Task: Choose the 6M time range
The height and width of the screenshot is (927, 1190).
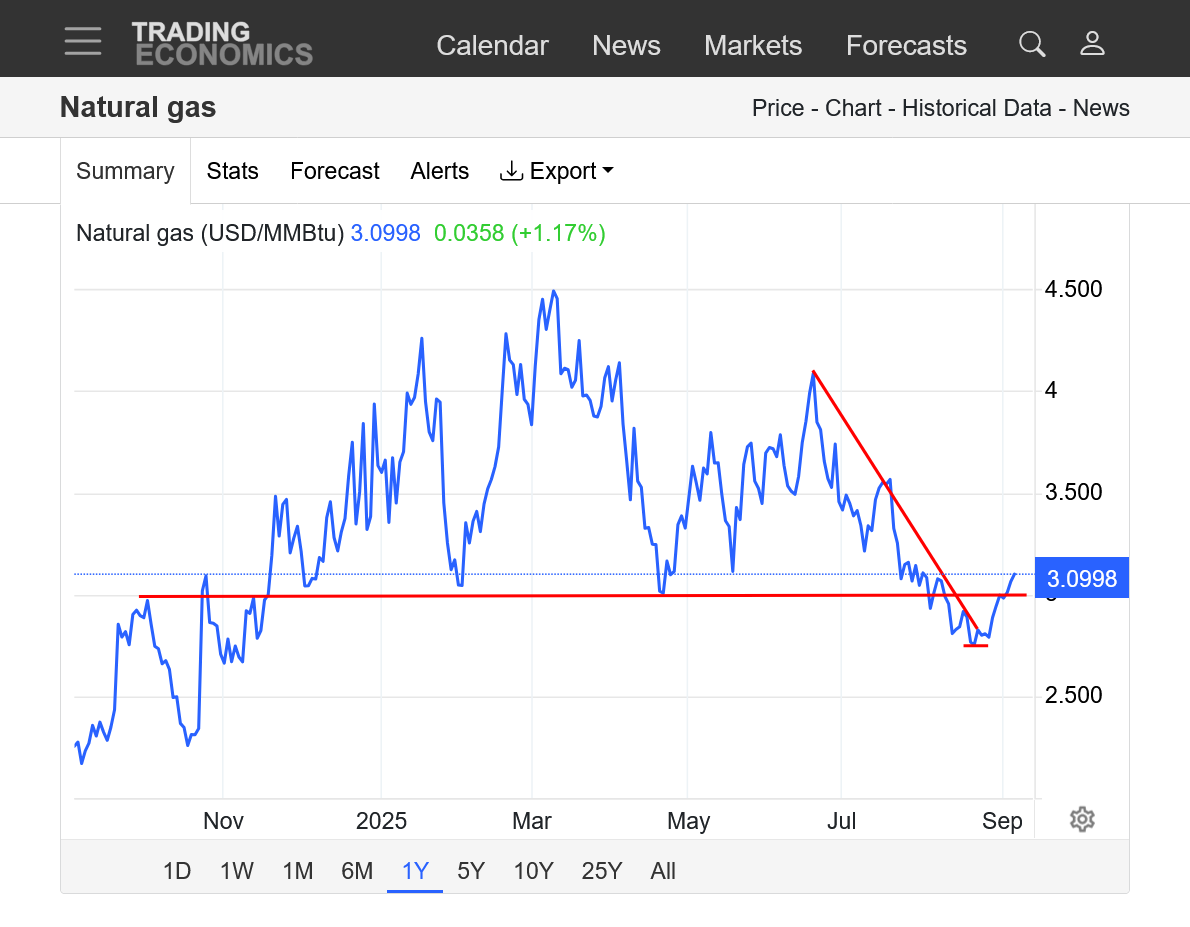Action: 357,871
